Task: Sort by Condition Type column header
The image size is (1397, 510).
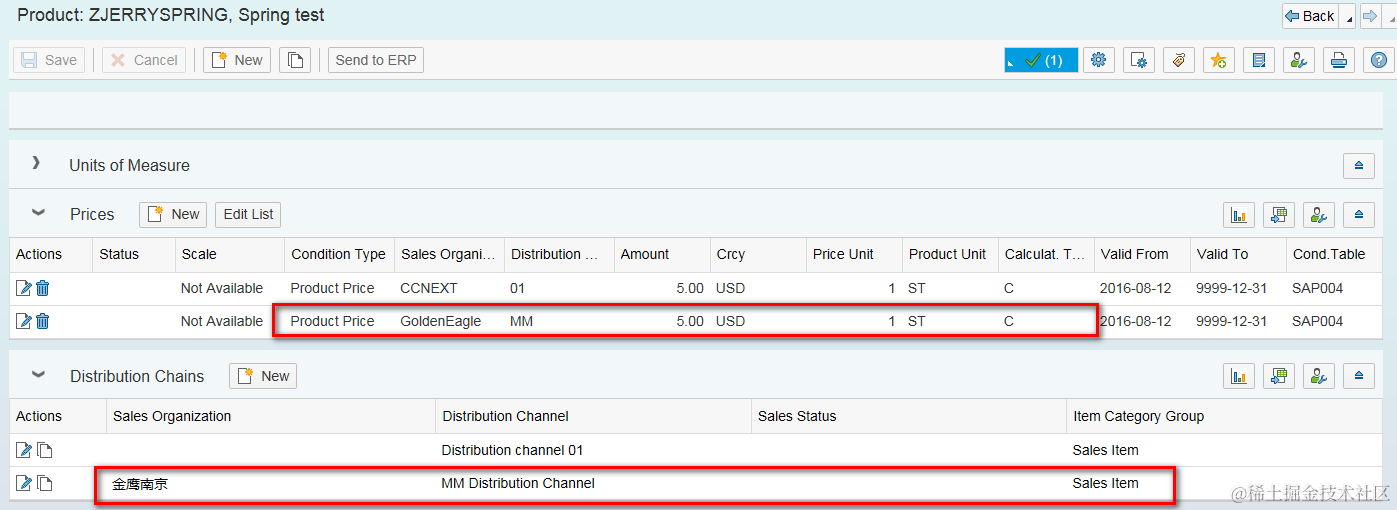Action: coord(338,254)
